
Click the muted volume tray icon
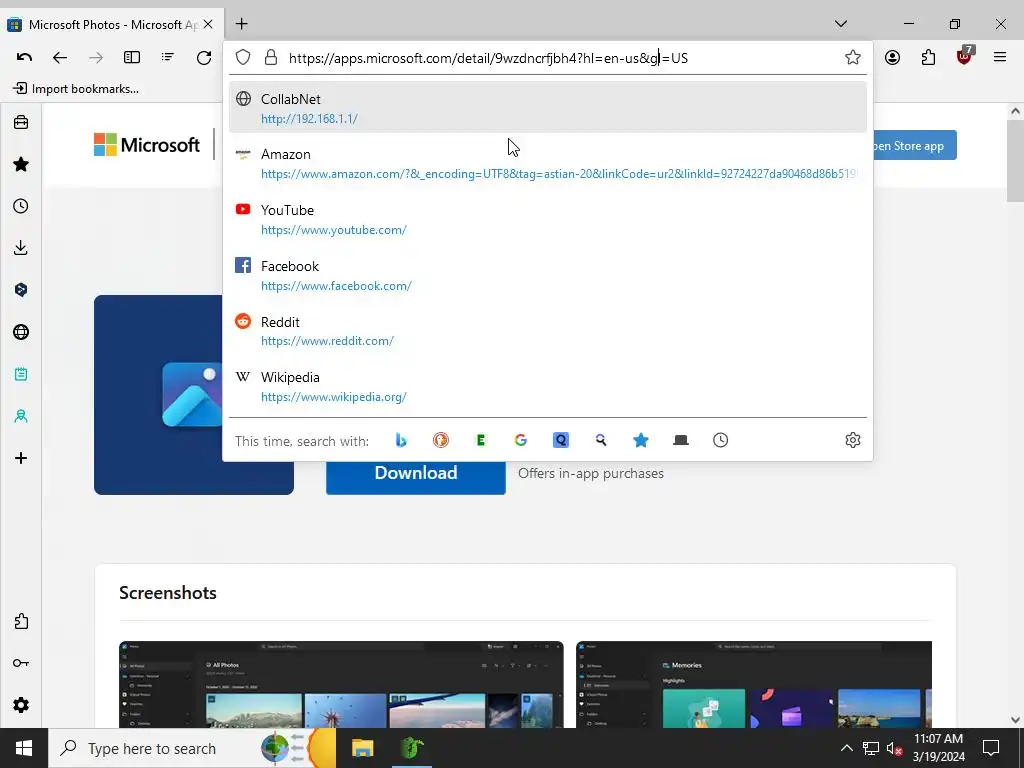click(893, 748)
